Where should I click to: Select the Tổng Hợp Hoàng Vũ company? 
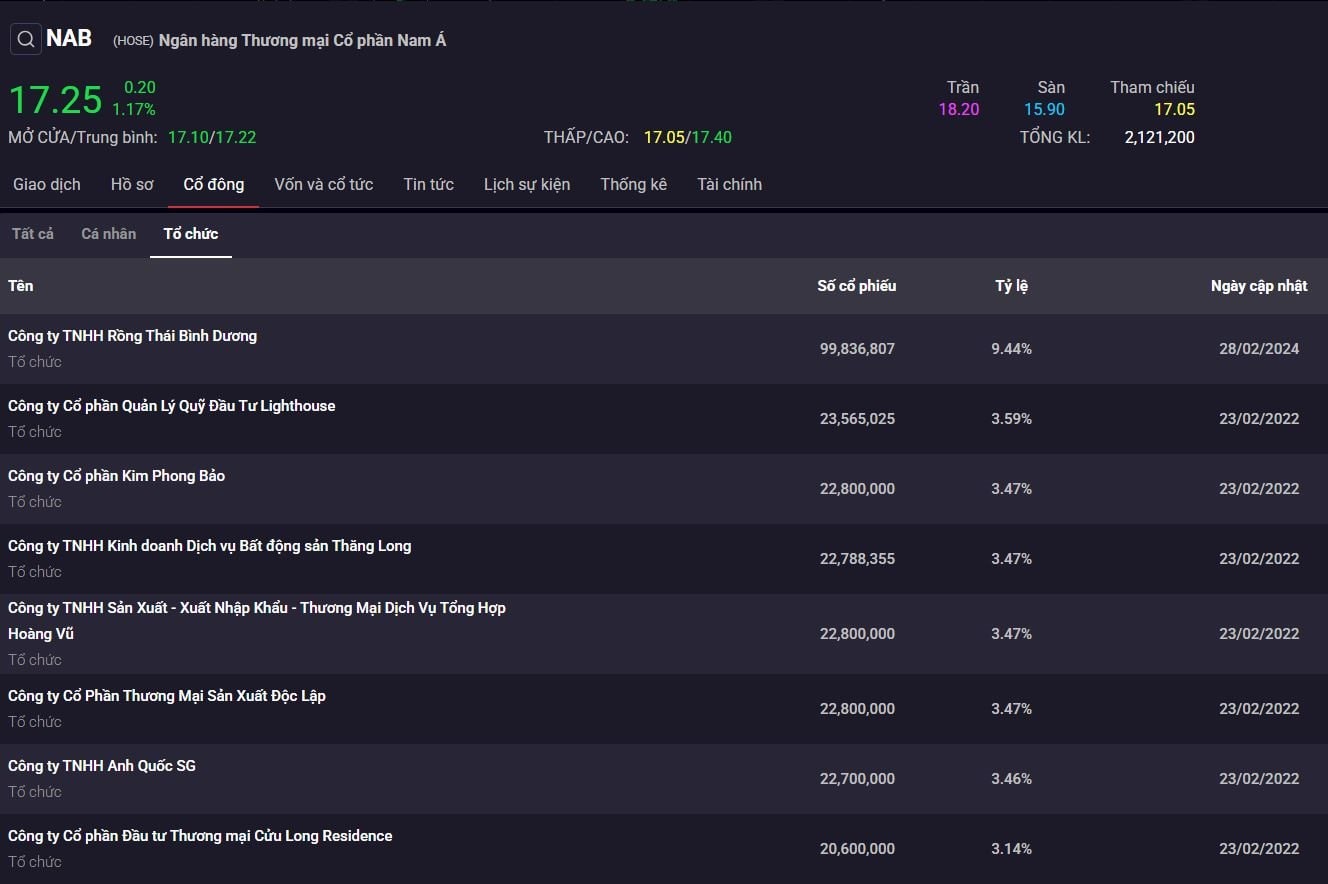click(x=257, y=620)
